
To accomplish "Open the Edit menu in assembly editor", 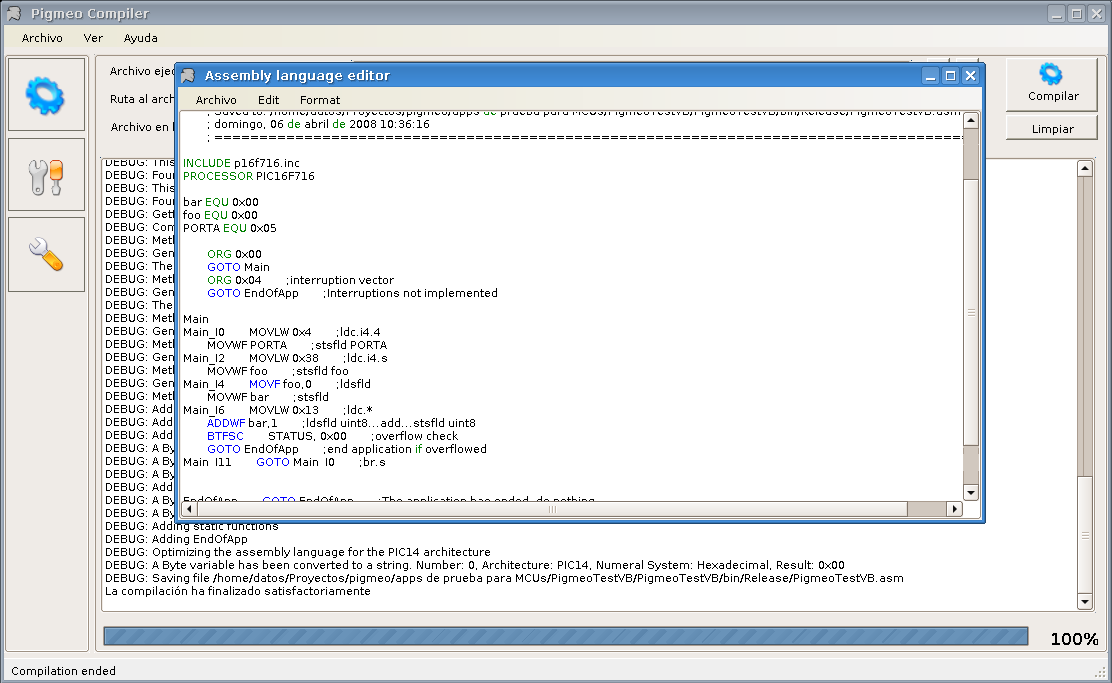I will point(268,100).
